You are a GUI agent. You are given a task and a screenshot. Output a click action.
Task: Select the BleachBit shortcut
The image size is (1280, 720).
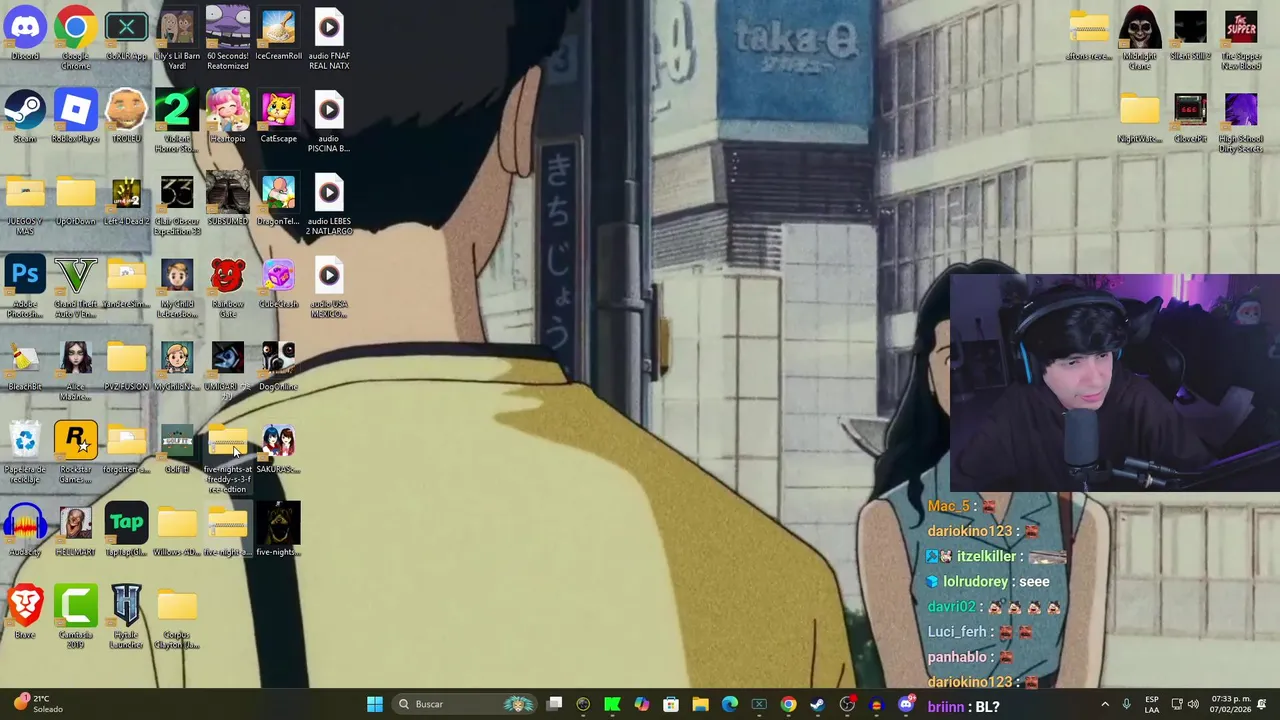[x=25, y=365]
